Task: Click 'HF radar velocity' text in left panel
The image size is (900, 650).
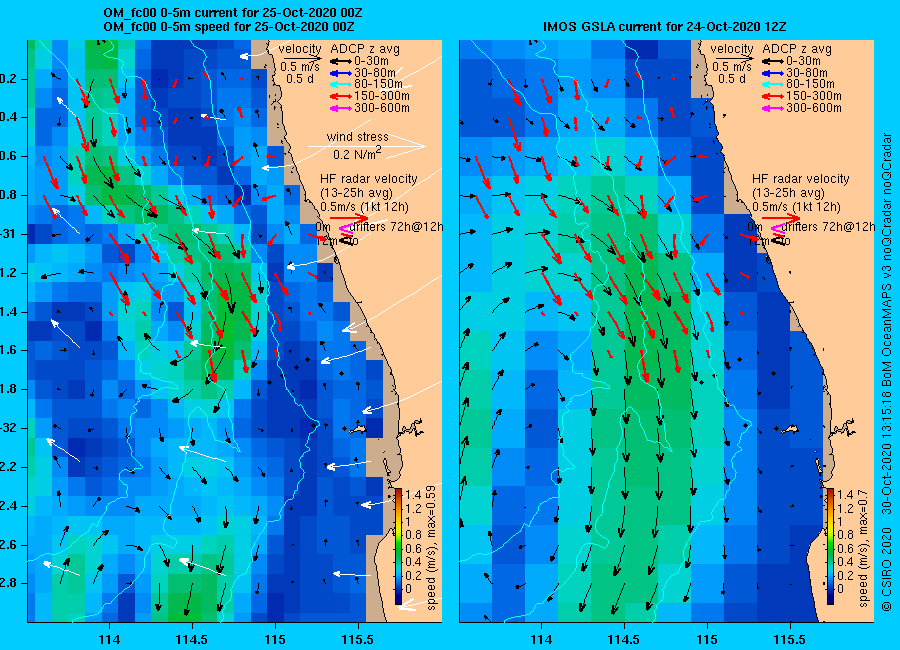Action: (x=368, y=179)
